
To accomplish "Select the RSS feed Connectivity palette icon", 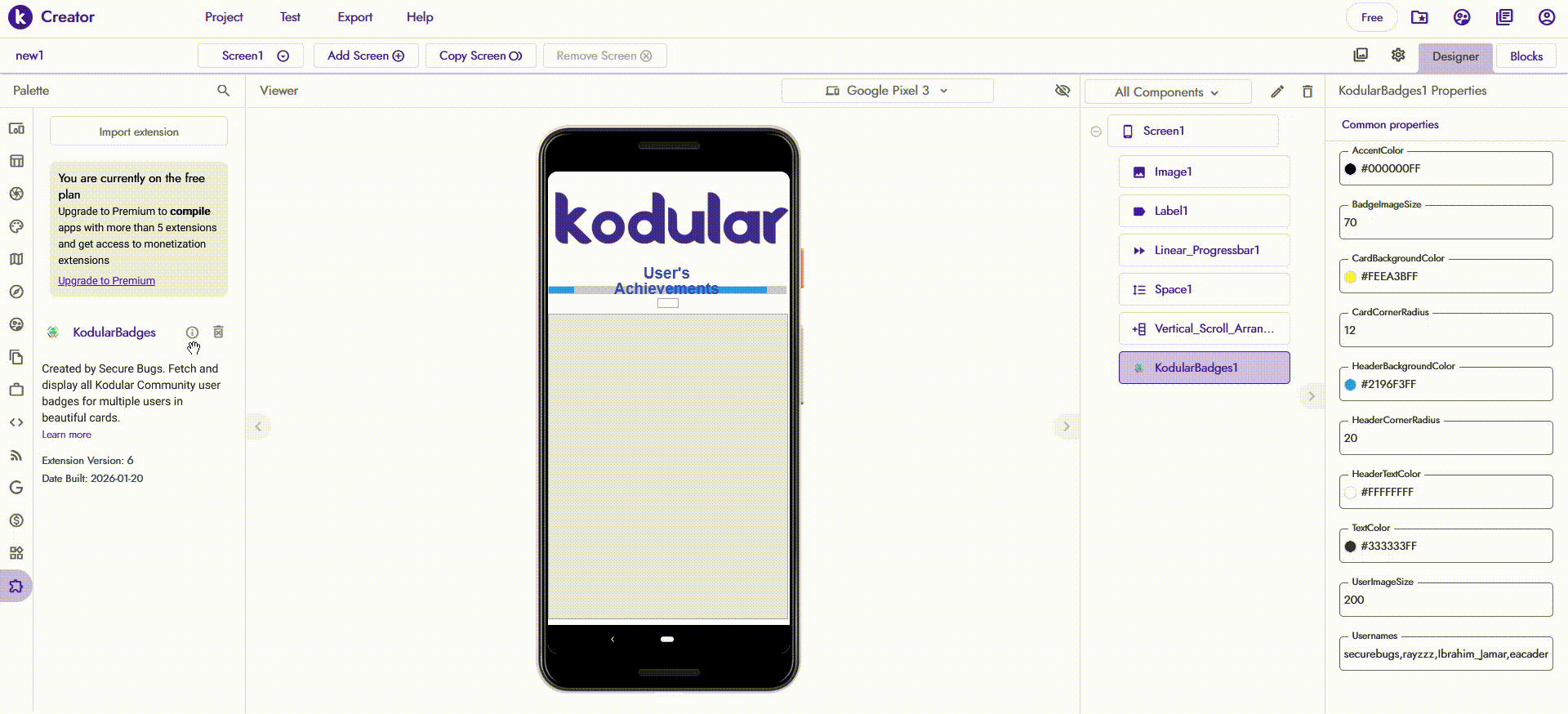I will 16,455.
